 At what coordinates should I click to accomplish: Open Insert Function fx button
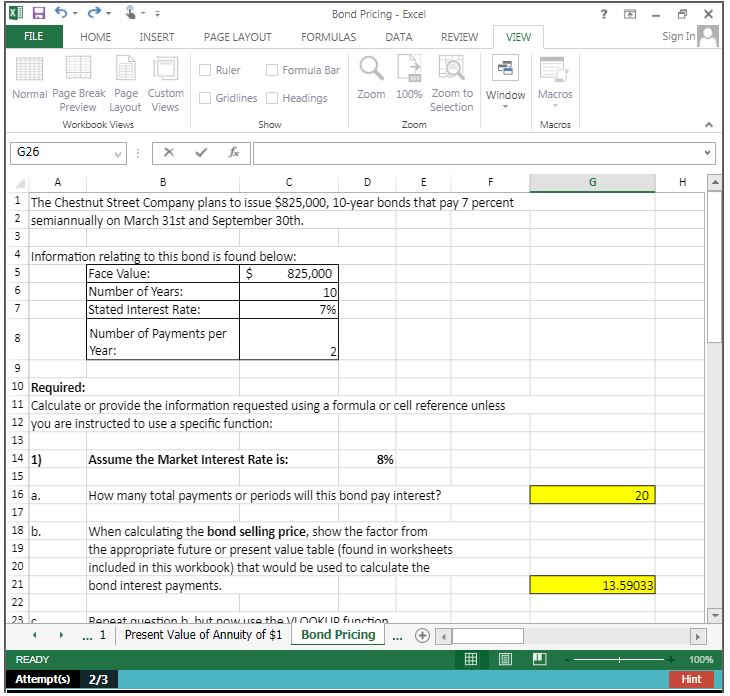pyautogui.click(x=234, y=152)
